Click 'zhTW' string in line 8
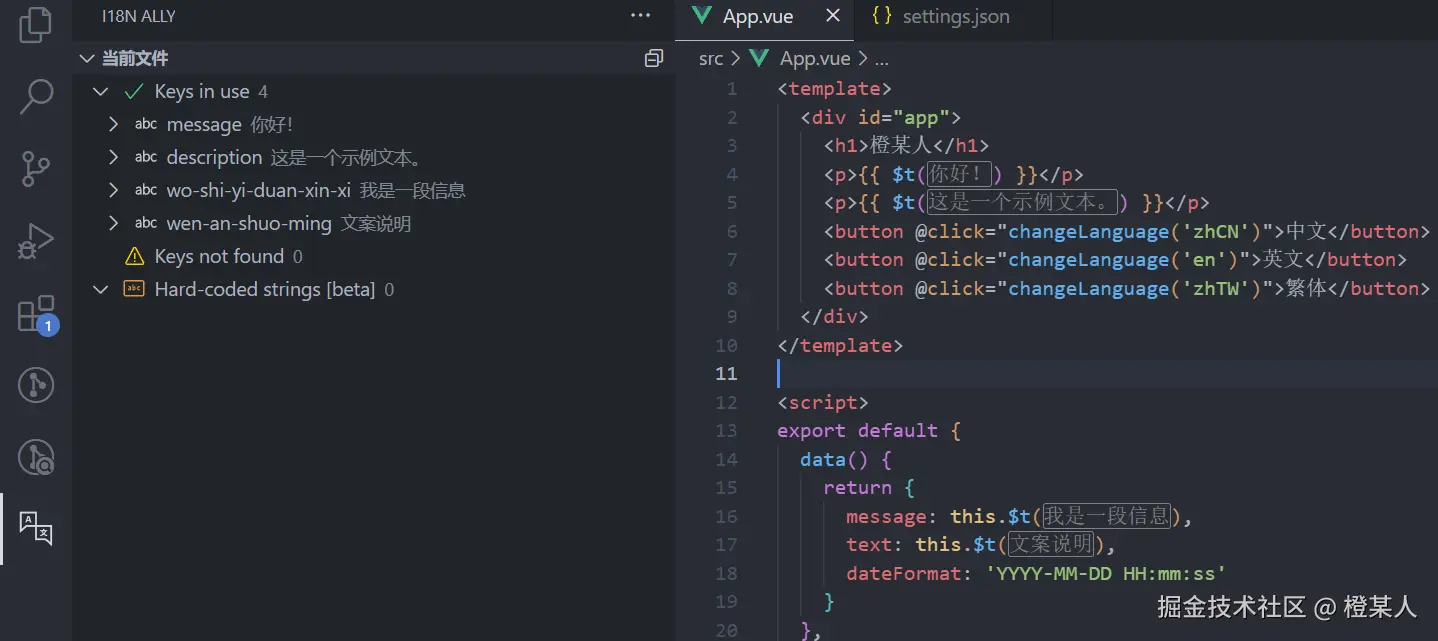Image resolution: width=1438 pixels, height=641 pixels. click(1220, 289)
